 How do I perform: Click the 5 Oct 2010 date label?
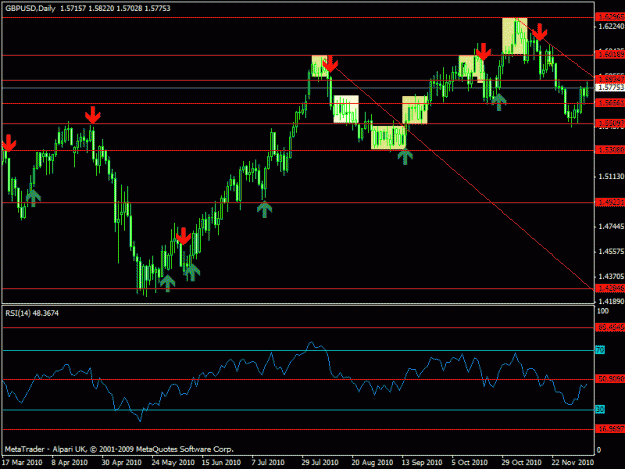tap(470, 462)
